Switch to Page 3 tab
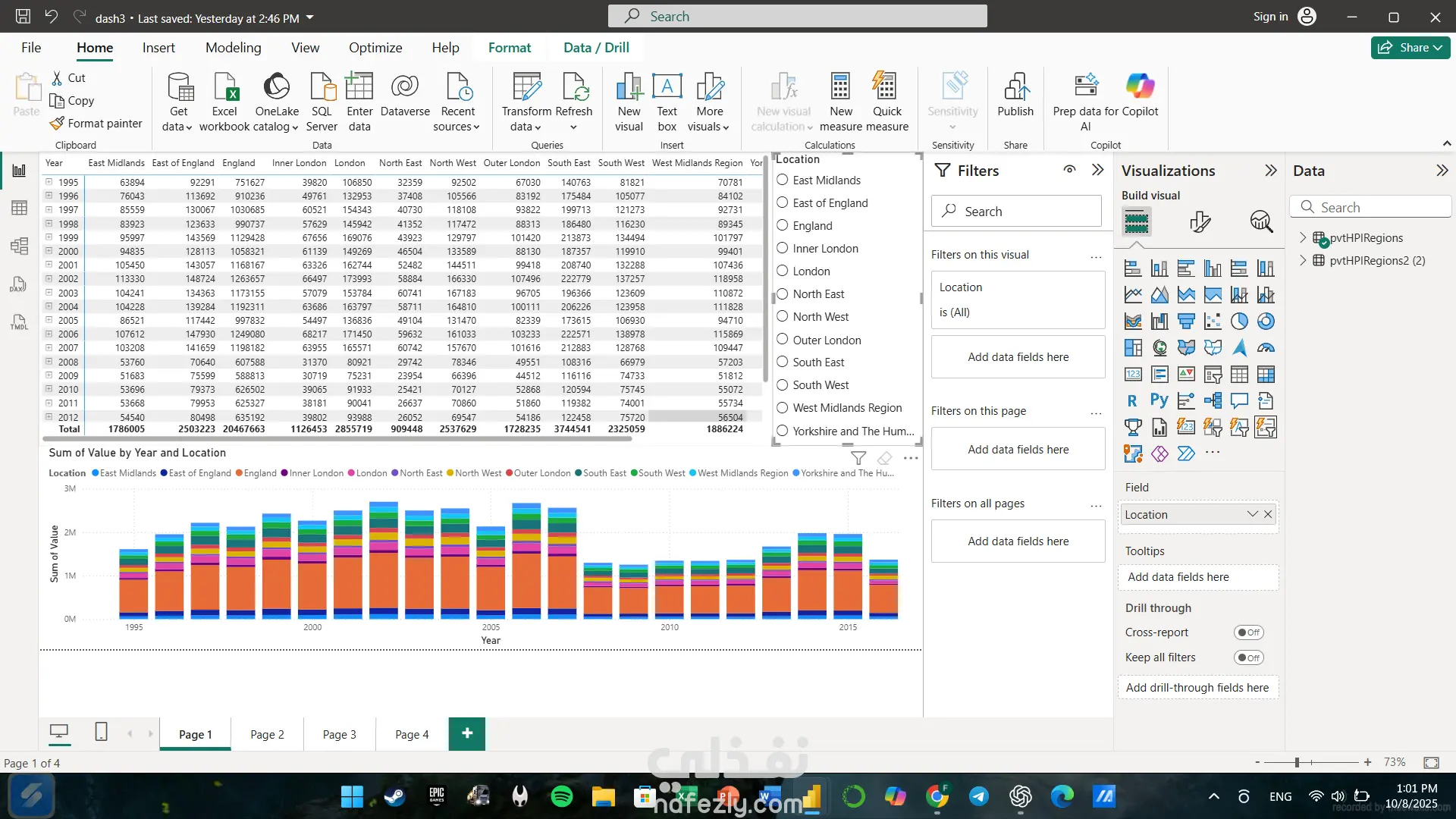The image size is (1456, 819). click(x=339, y=734)
